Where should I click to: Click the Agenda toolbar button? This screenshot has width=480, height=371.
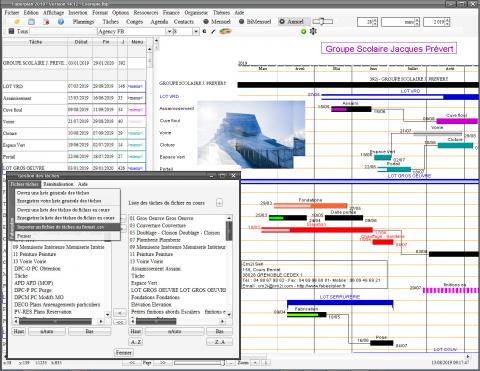159,22
